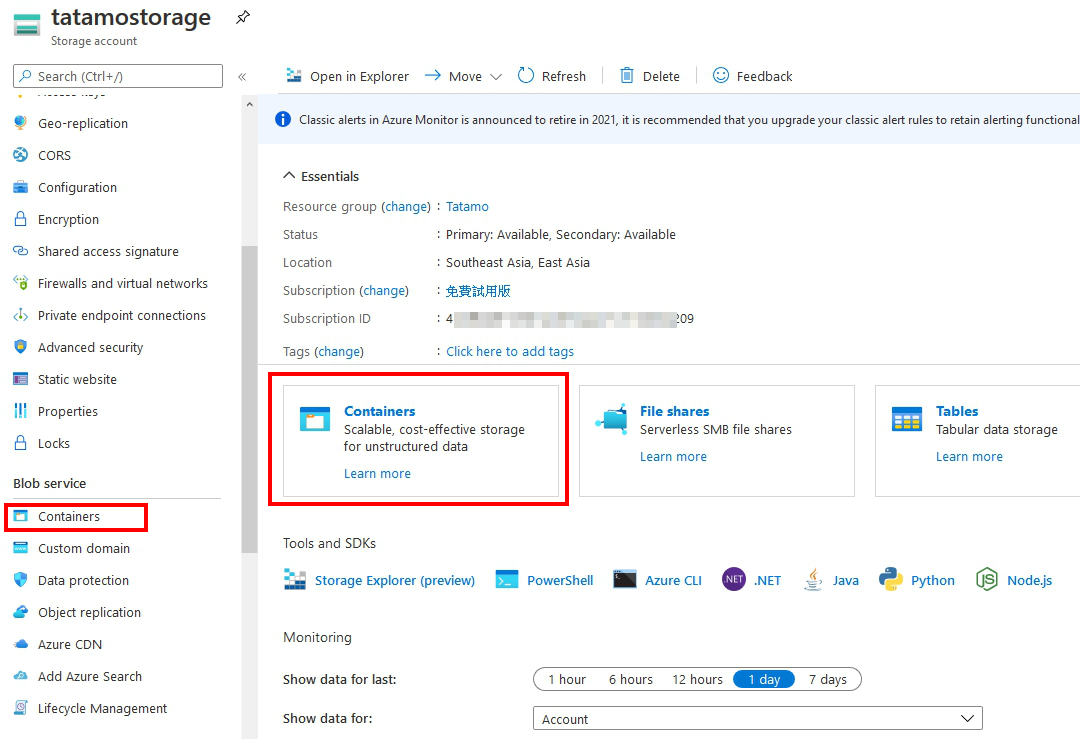This screenshot has height=739, width=1080.
Task: Click the Object replication cloud icon
Action: point(21,612)
